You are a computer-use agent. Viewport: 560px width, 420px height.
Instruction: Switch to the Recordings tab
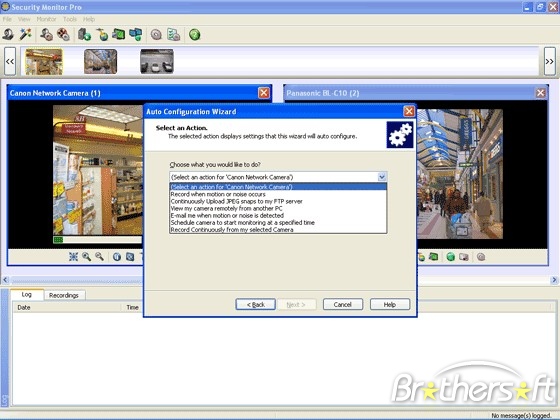[x=64, y=295]
